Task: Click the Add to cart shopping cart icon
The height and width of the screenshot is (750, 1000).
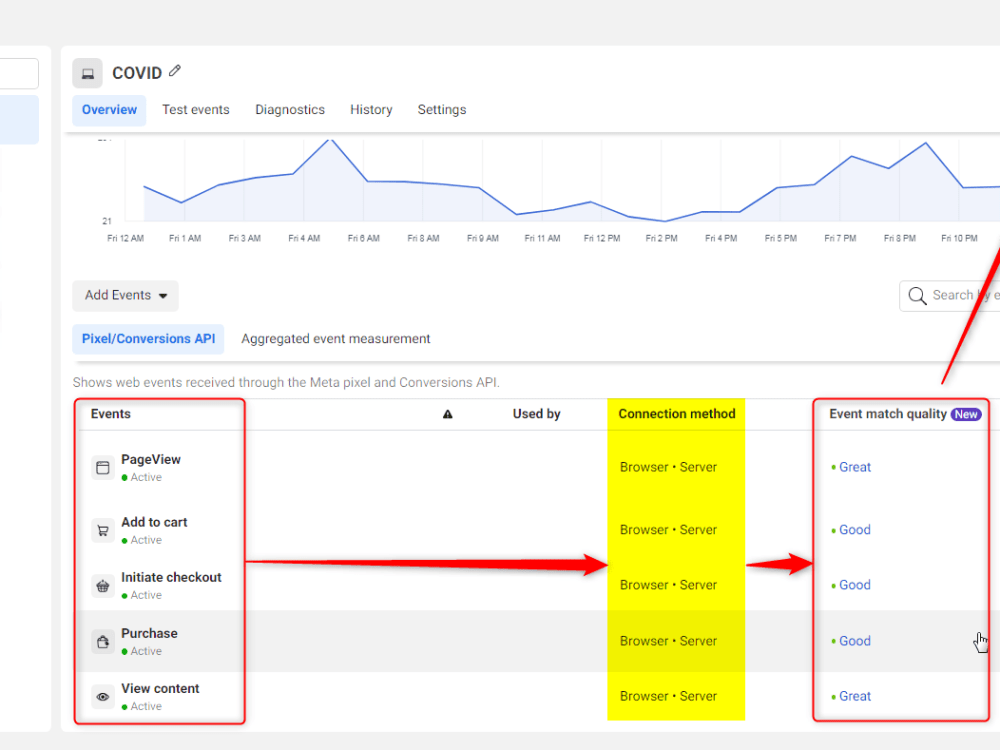Action: point(103,530)
